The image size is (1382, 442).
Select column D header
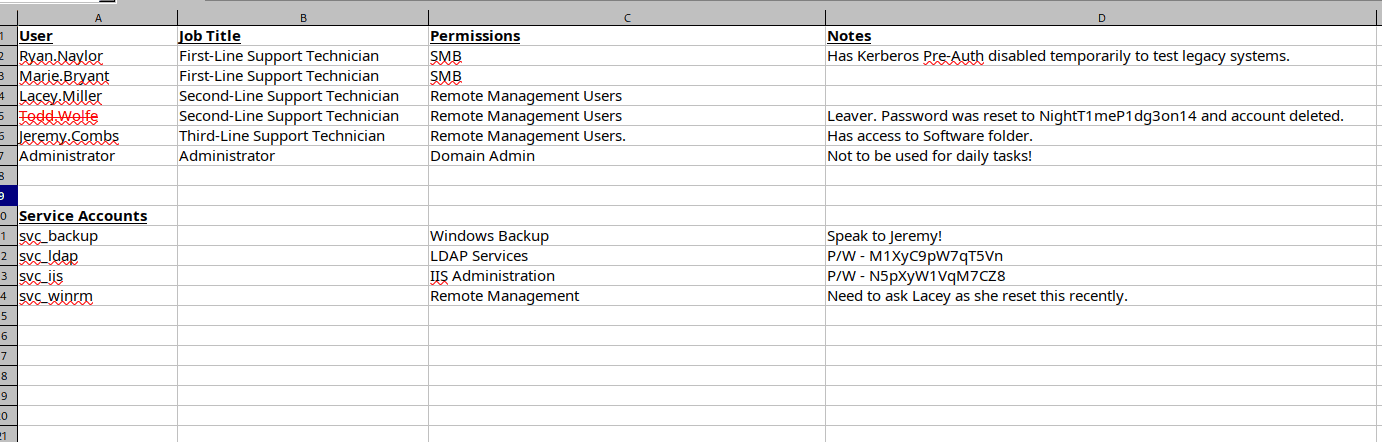pos(1102,18)
